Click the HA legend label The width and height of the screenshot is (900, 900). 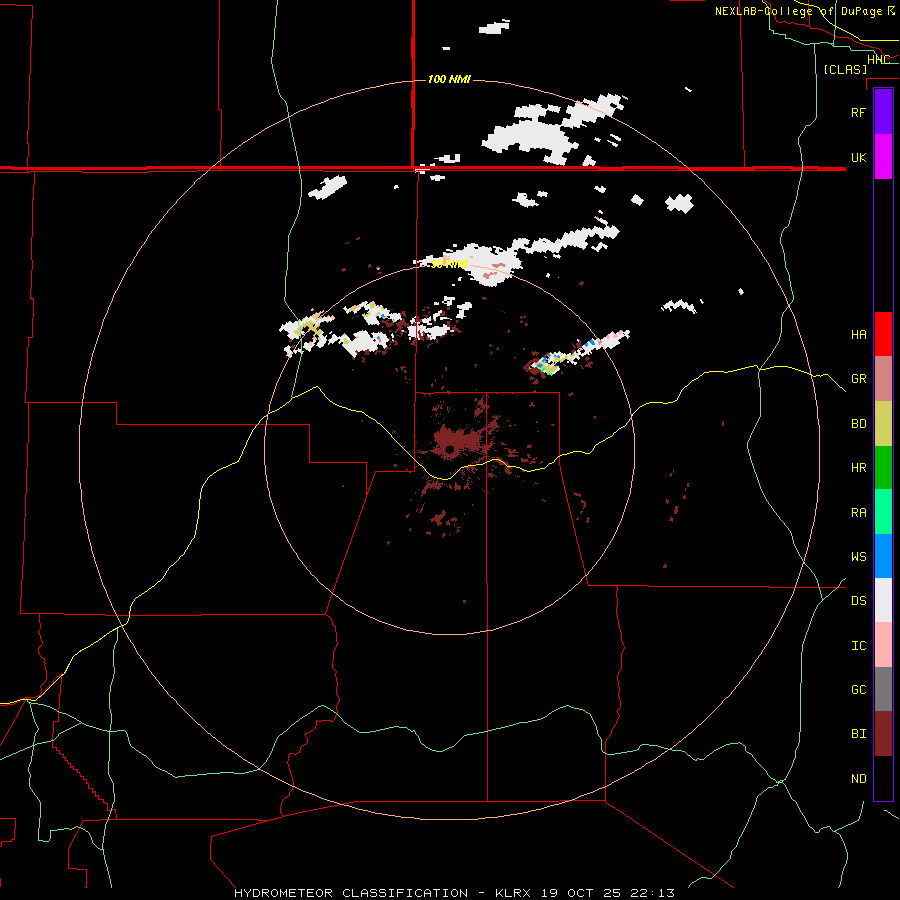pyautogui.click(x=858, y=335)
